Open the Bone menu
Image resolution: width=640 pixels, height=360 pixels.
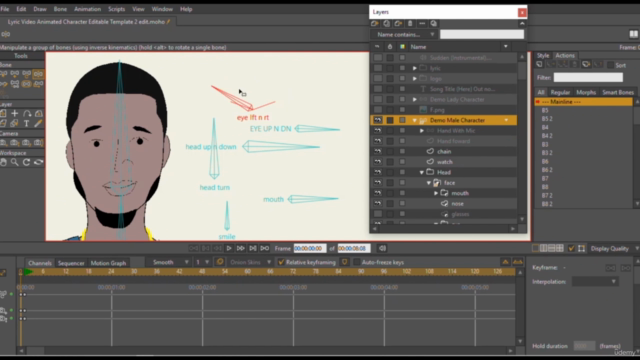(60, 9)
